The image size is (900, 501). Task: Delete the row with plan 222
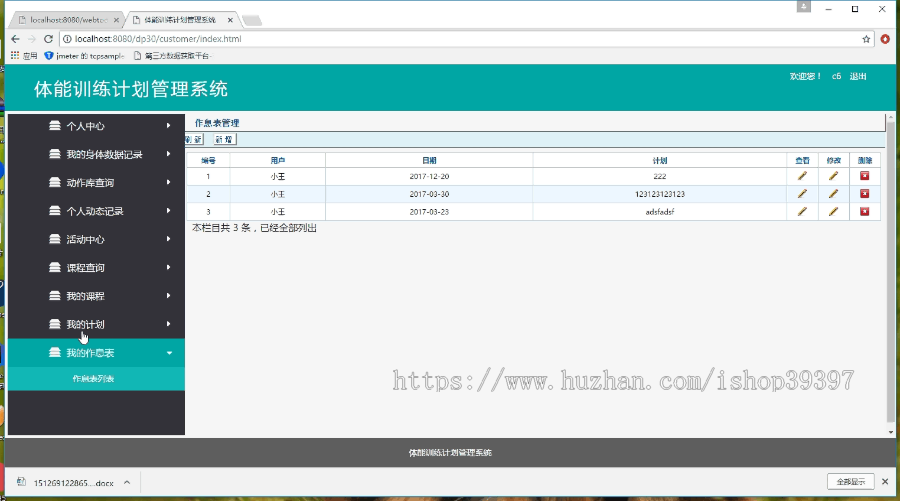[x=864, y=176]
